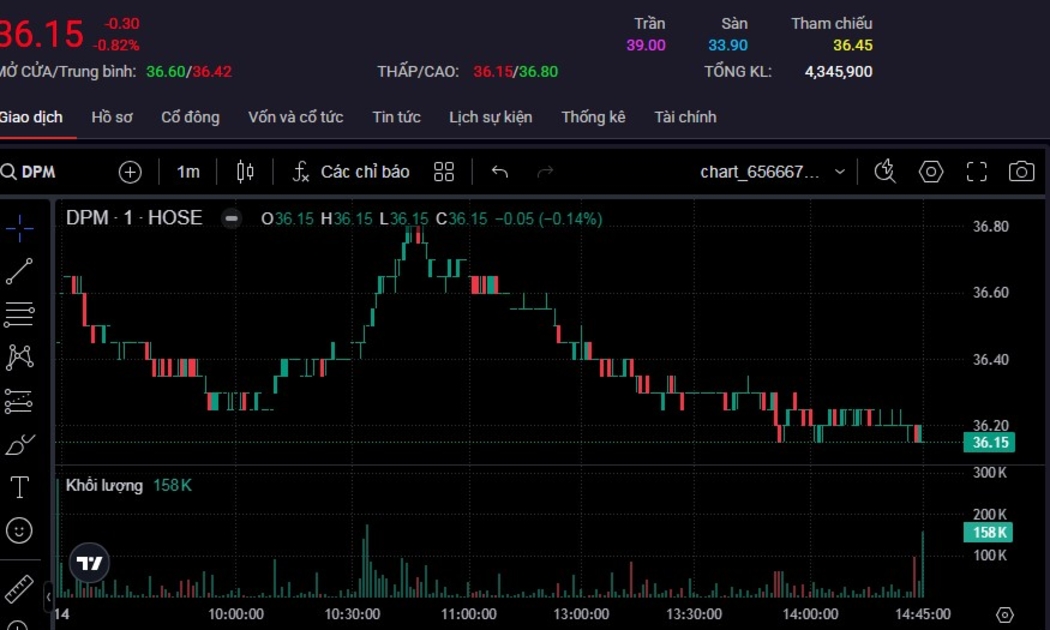Click the undo arrow
The height and width of the screenshot is (630, 1050).
[x=500, y=172]
